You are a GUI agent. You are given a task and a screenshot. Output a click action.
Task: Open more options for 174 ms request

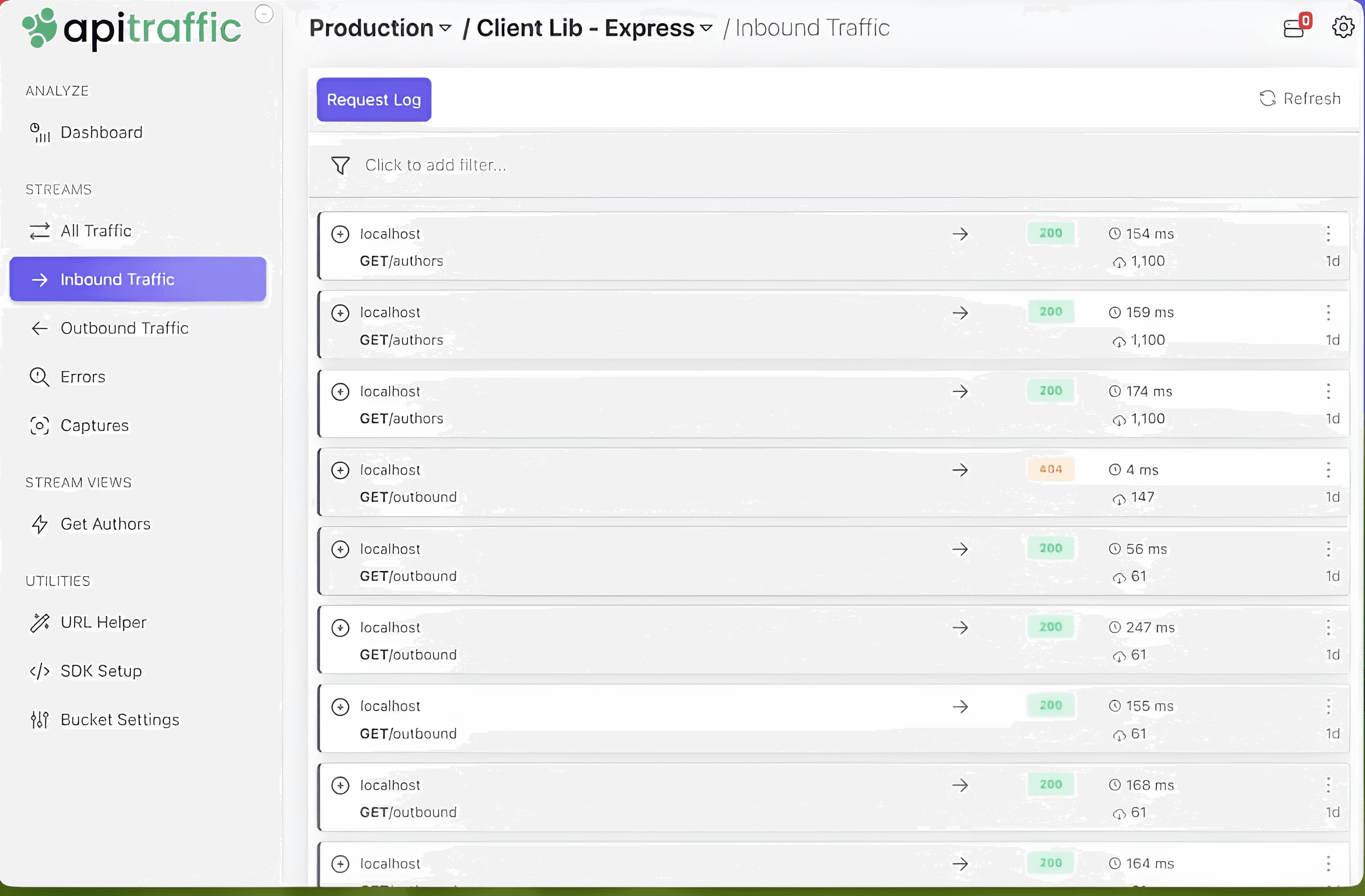click(x=1329, y=392)
